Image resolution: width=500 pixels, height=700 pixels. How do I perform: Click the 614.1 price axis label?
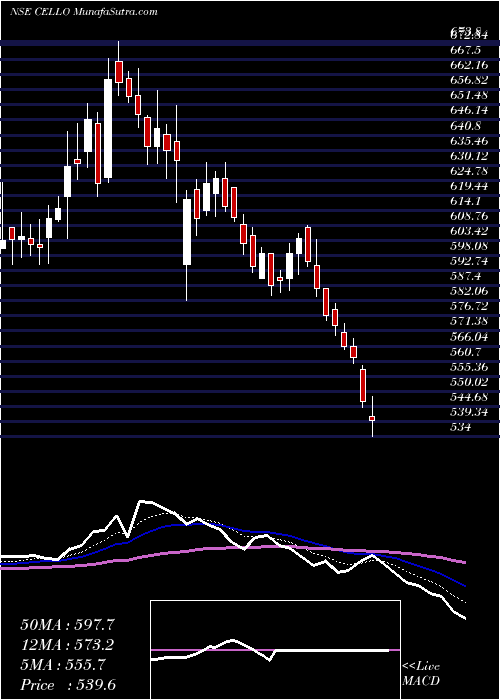[464, 201]
